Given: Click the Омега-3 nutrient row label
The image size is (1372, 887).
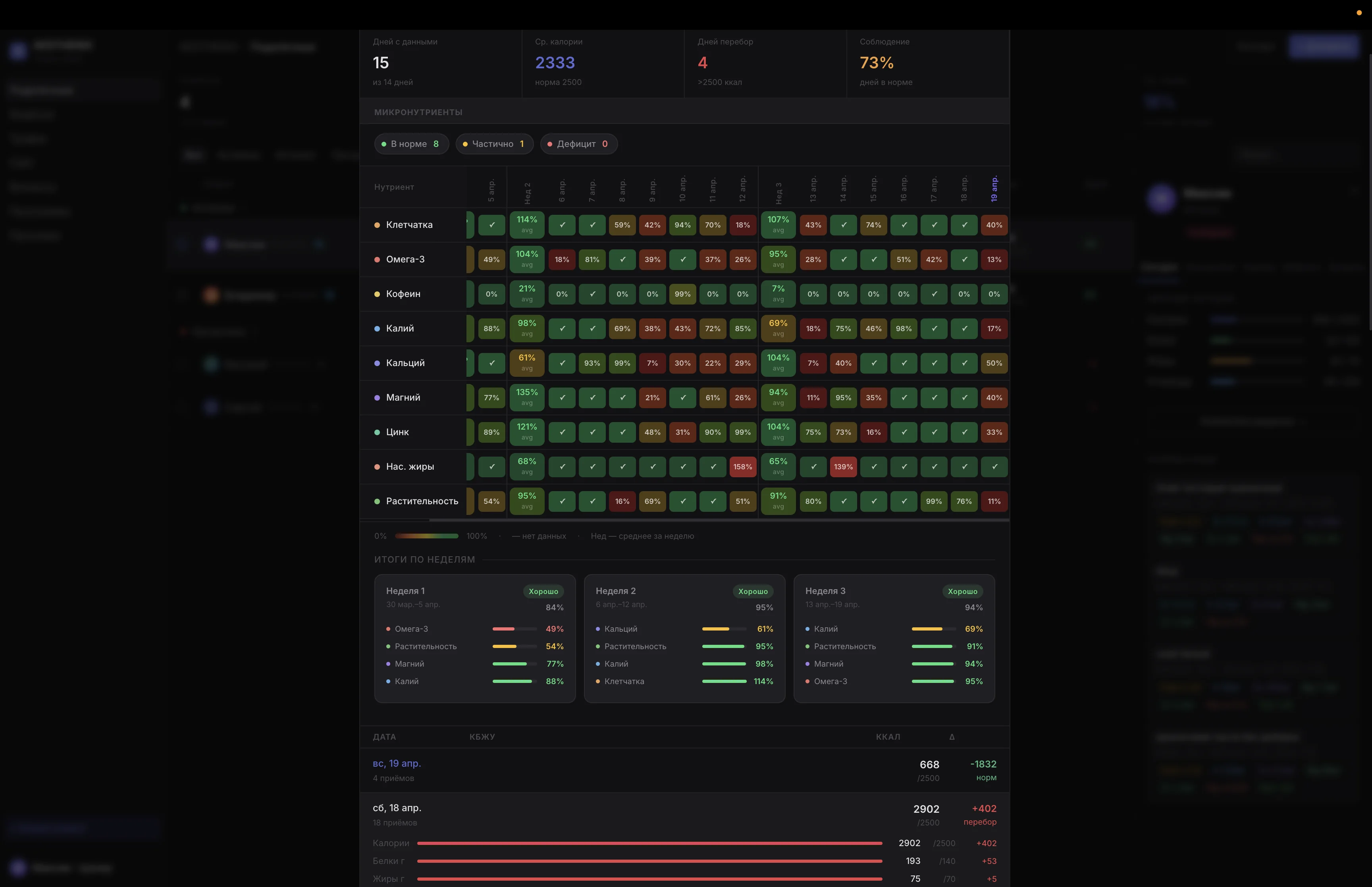Looking at the screenshot, I should (405, 259).
